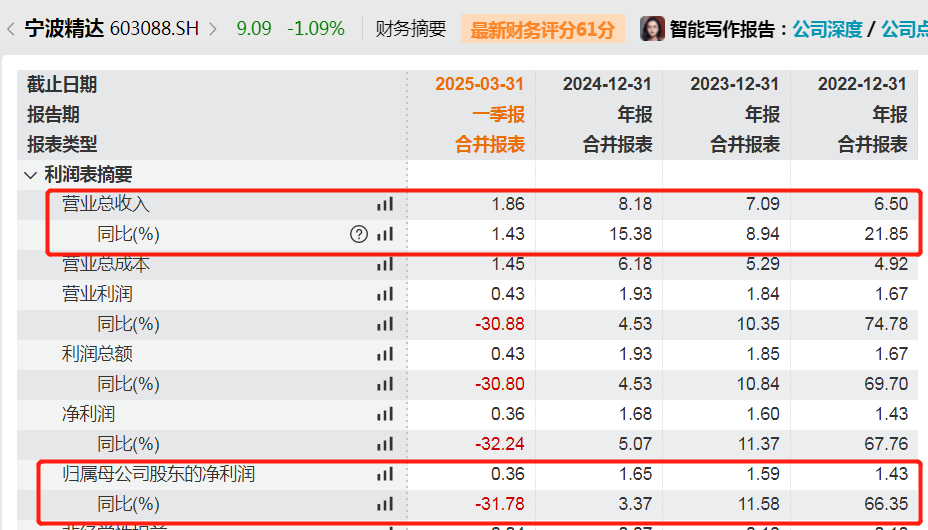Screen dimensions: 928x530
Task: Select the 2023-12-31 column header
Action: coord(734,84)
